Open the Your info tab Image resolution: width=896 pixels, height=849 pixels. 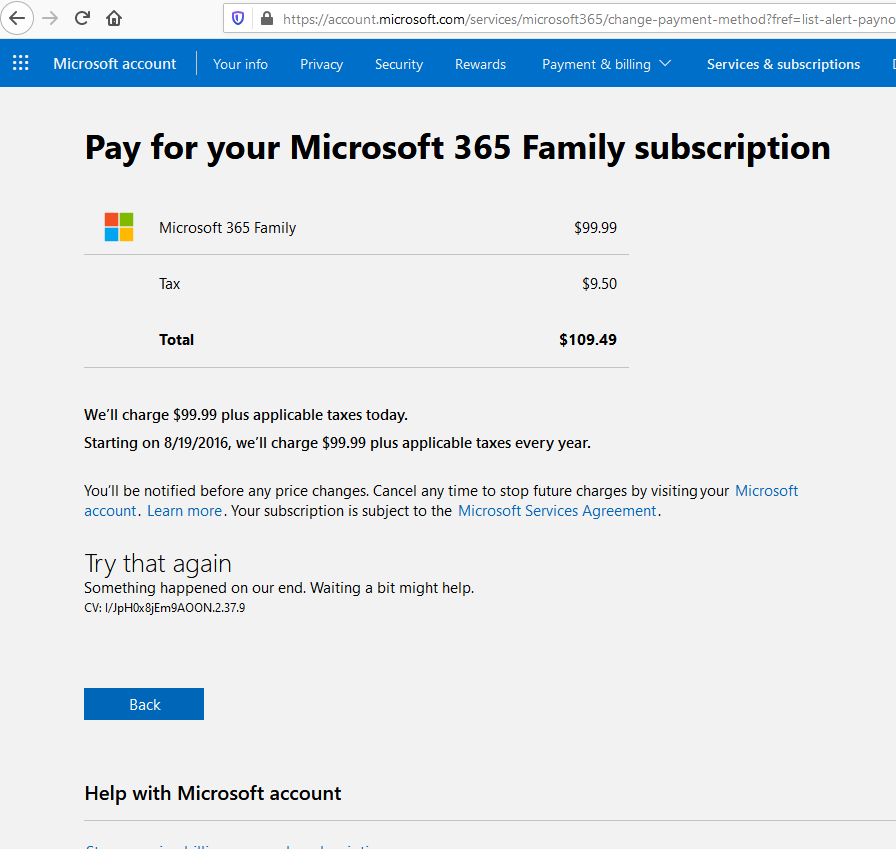coord(240,64)
